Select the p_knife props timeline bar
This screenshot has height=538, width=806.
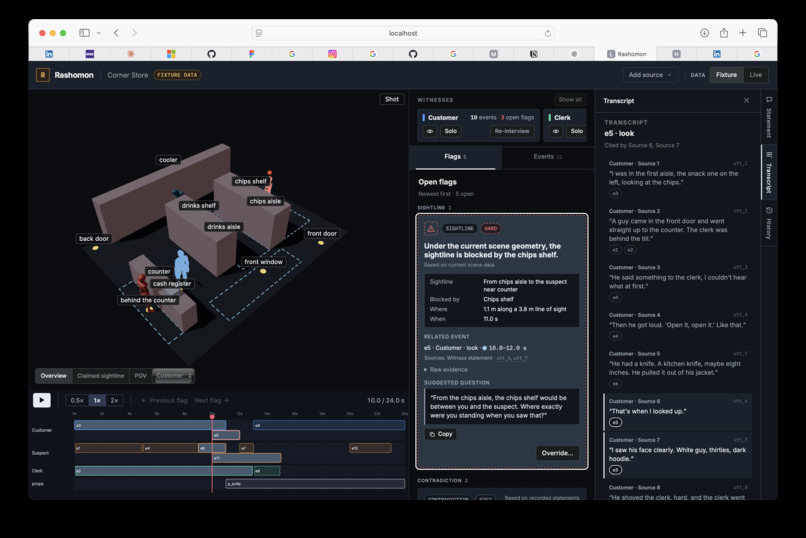(315, 484)
